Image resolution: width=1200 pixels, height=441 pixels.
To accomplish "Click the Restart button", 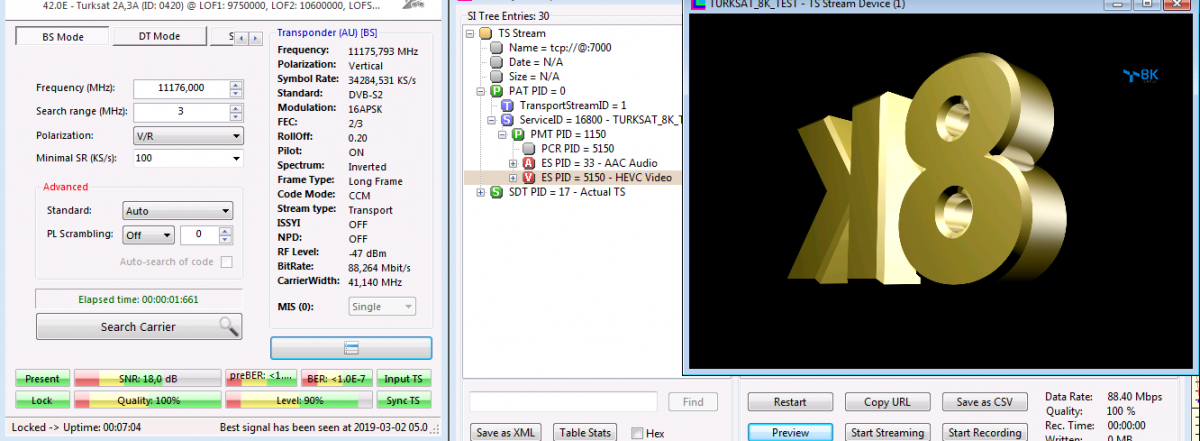I will click(790, 402).
